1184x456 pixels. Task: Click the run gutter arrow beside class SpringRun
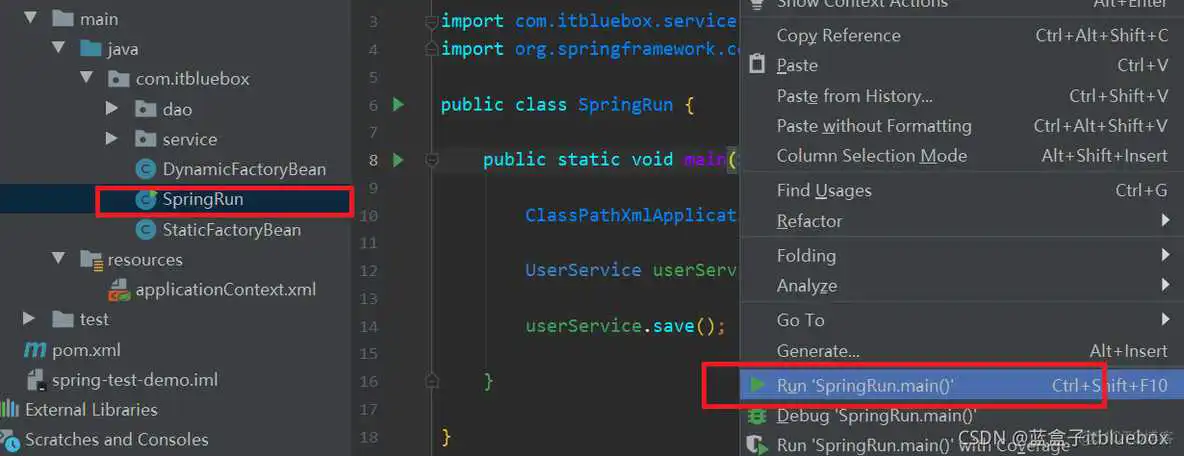point(399,104)
